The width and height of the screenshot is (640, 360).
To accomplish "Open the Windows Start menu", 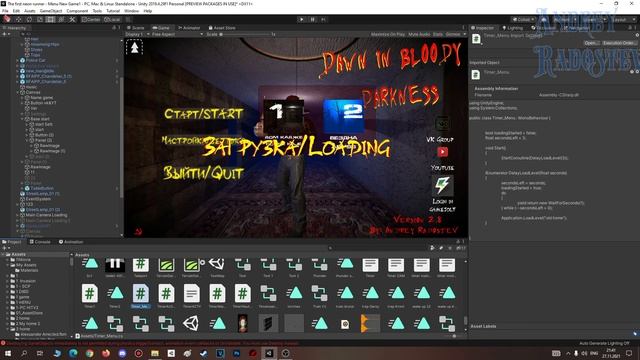I will point(8,353).
